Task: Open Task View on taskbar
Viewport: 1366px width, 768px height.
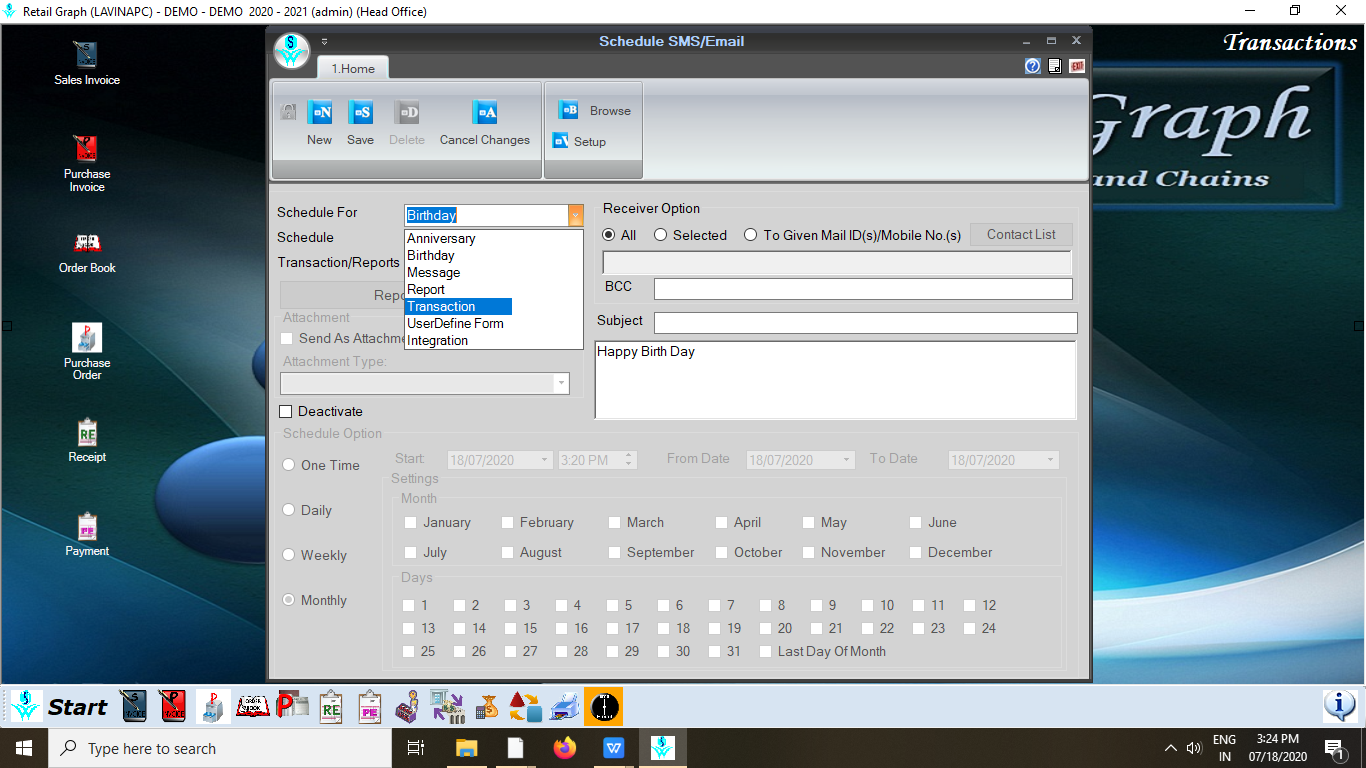Action: tap(416, 748)
